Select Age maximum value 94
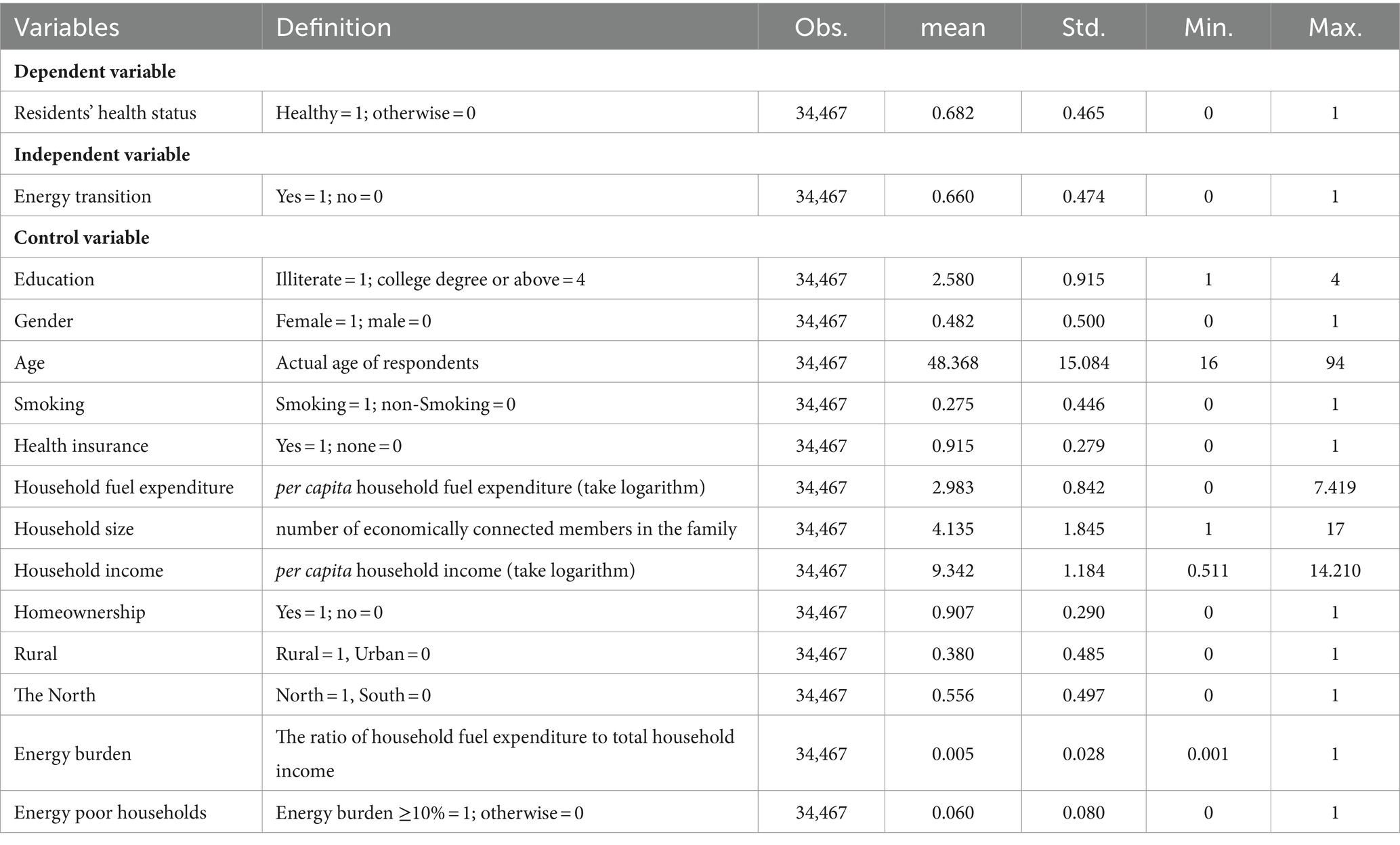 tap(1335, 363)
